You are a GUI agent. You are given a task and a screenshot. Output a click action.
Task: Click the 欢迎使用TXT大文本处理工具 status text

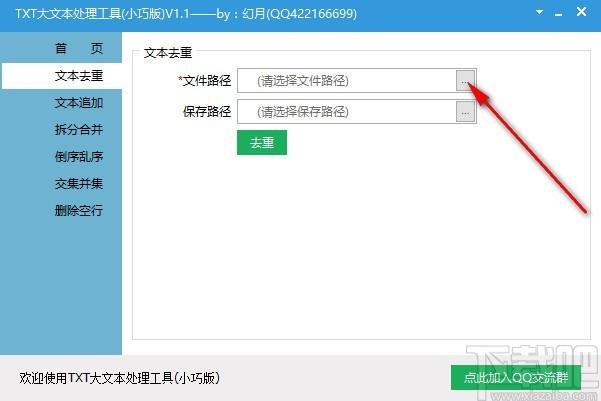(120, 378)
